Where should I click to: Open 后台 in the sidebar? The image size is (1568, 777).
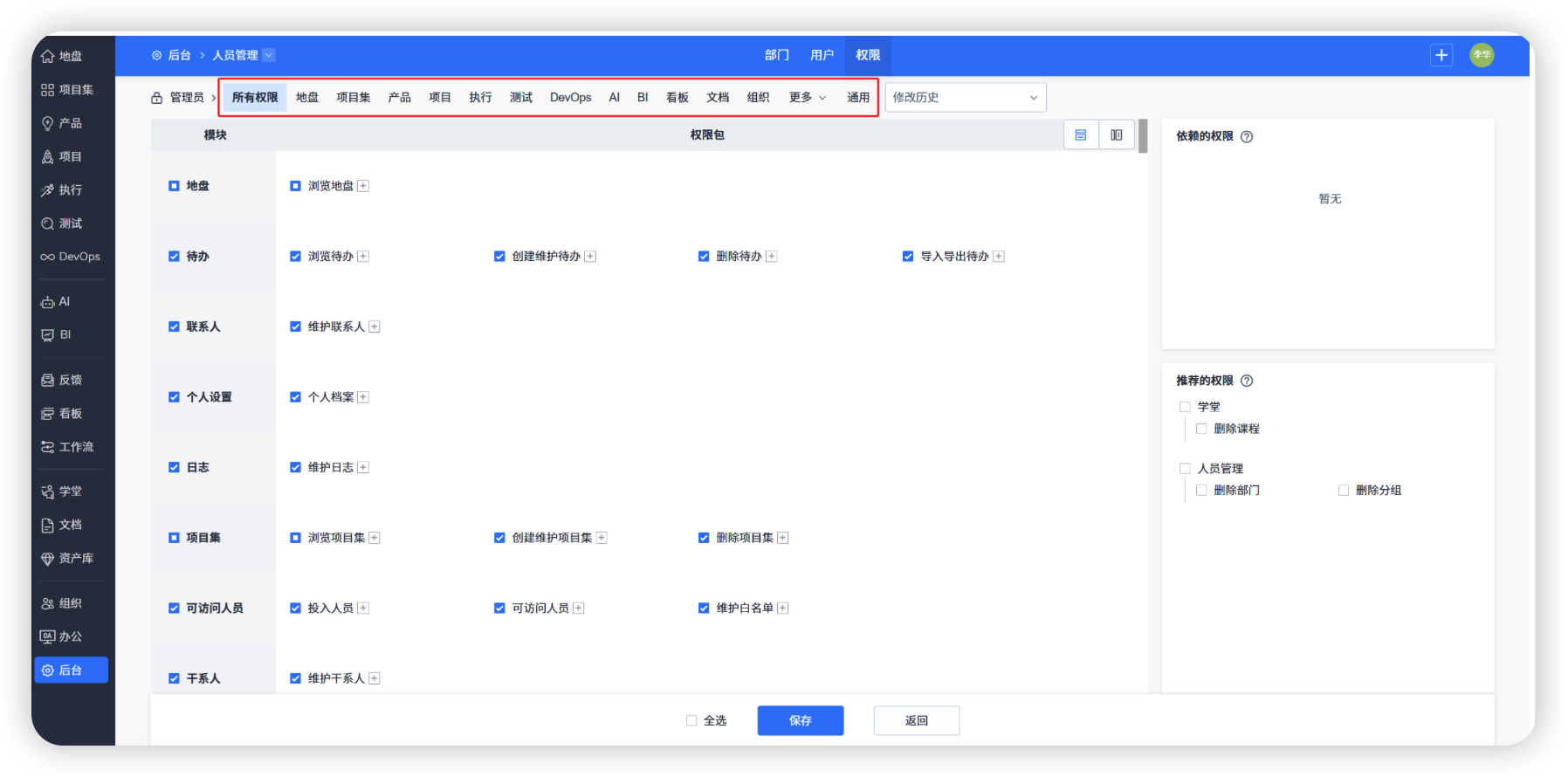click(x=72, y=670)
